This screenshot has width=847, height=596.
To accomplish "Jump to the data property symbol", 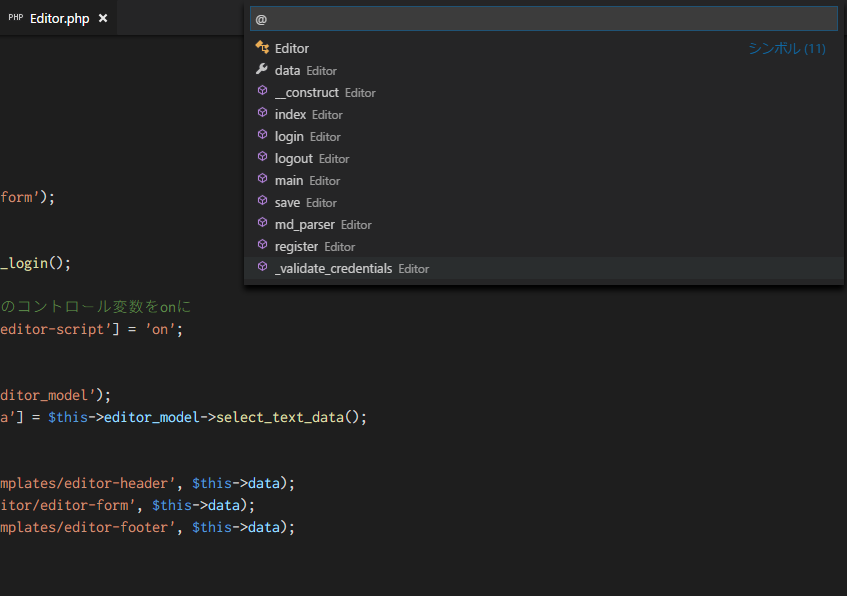I will pyautogui.click(x=543, y=70).
